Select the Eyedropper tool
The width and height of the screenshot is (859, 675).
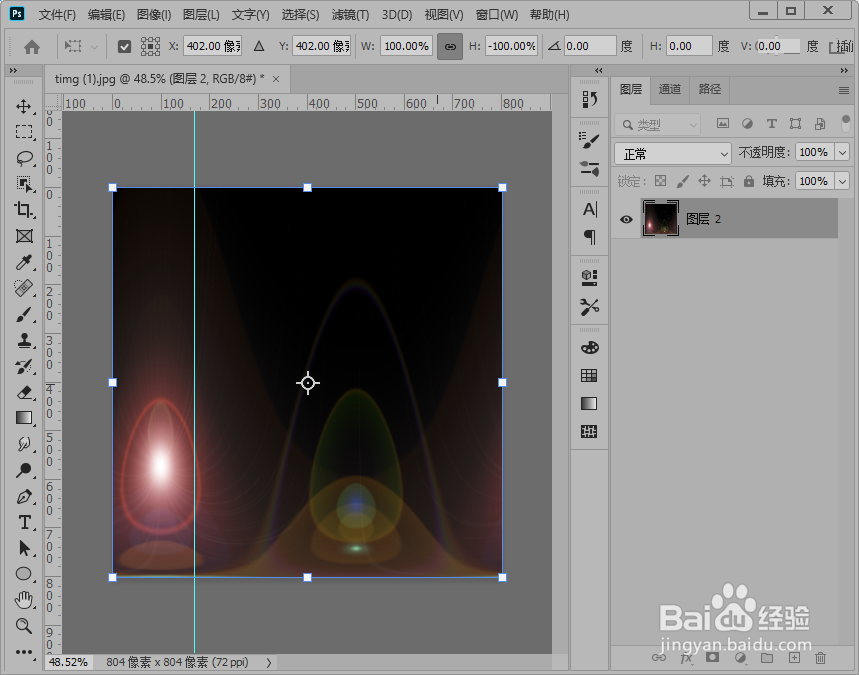click(x=24, y=262)
